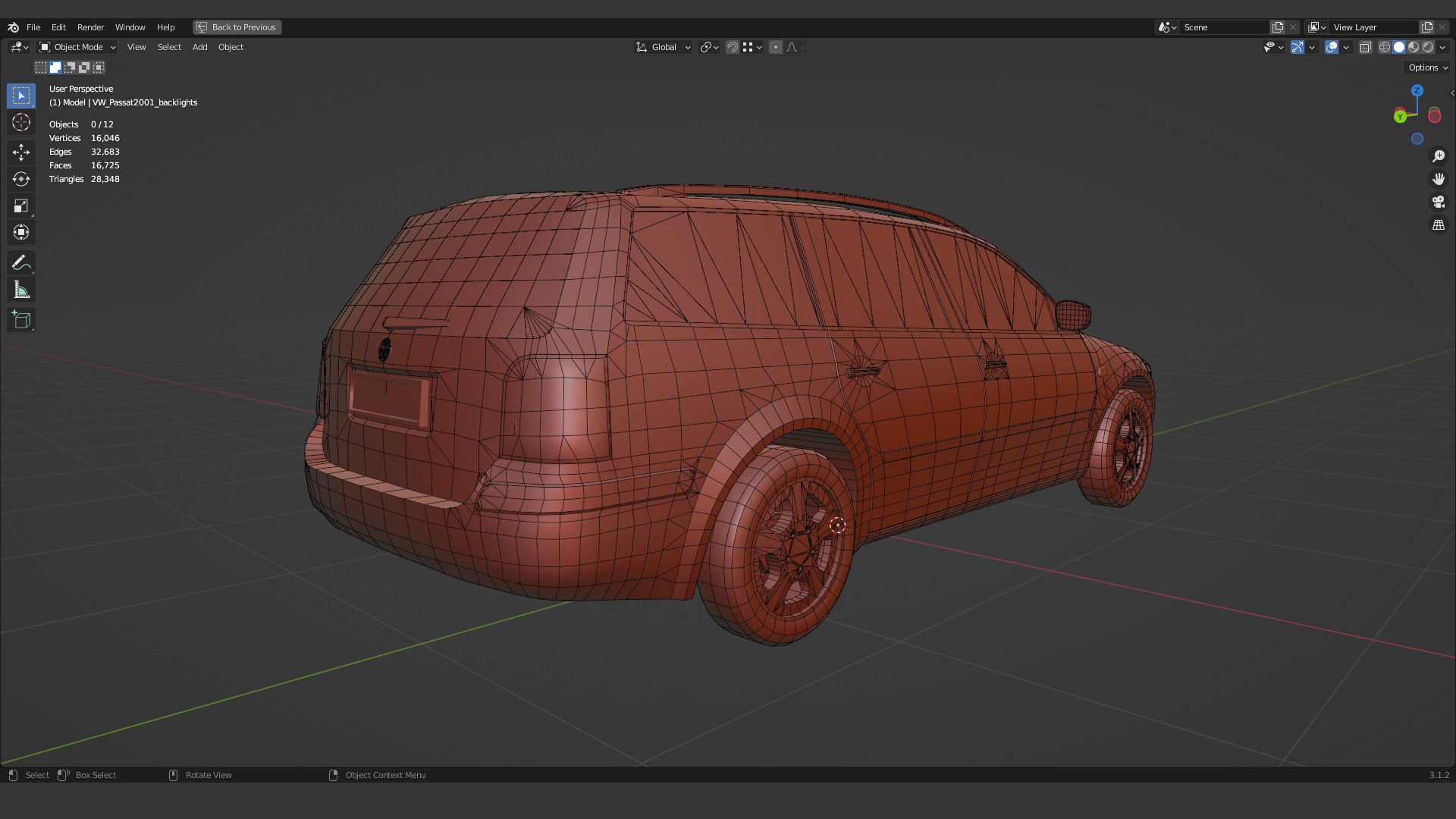Click the pan hand viewport control
1456x819 pixels.
(1439, 179)
